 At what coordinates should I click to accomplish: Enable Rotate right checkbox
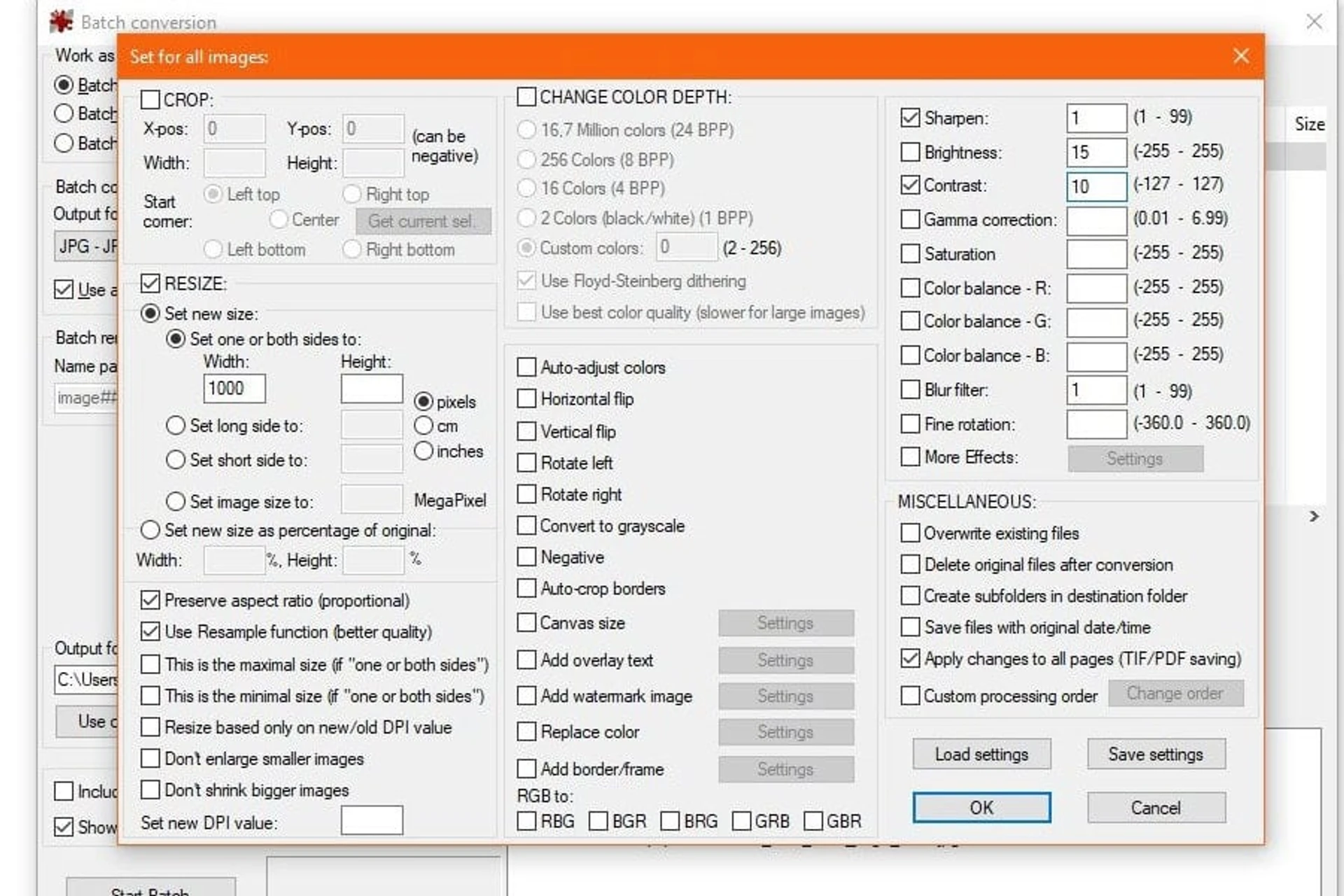(526, 494)
